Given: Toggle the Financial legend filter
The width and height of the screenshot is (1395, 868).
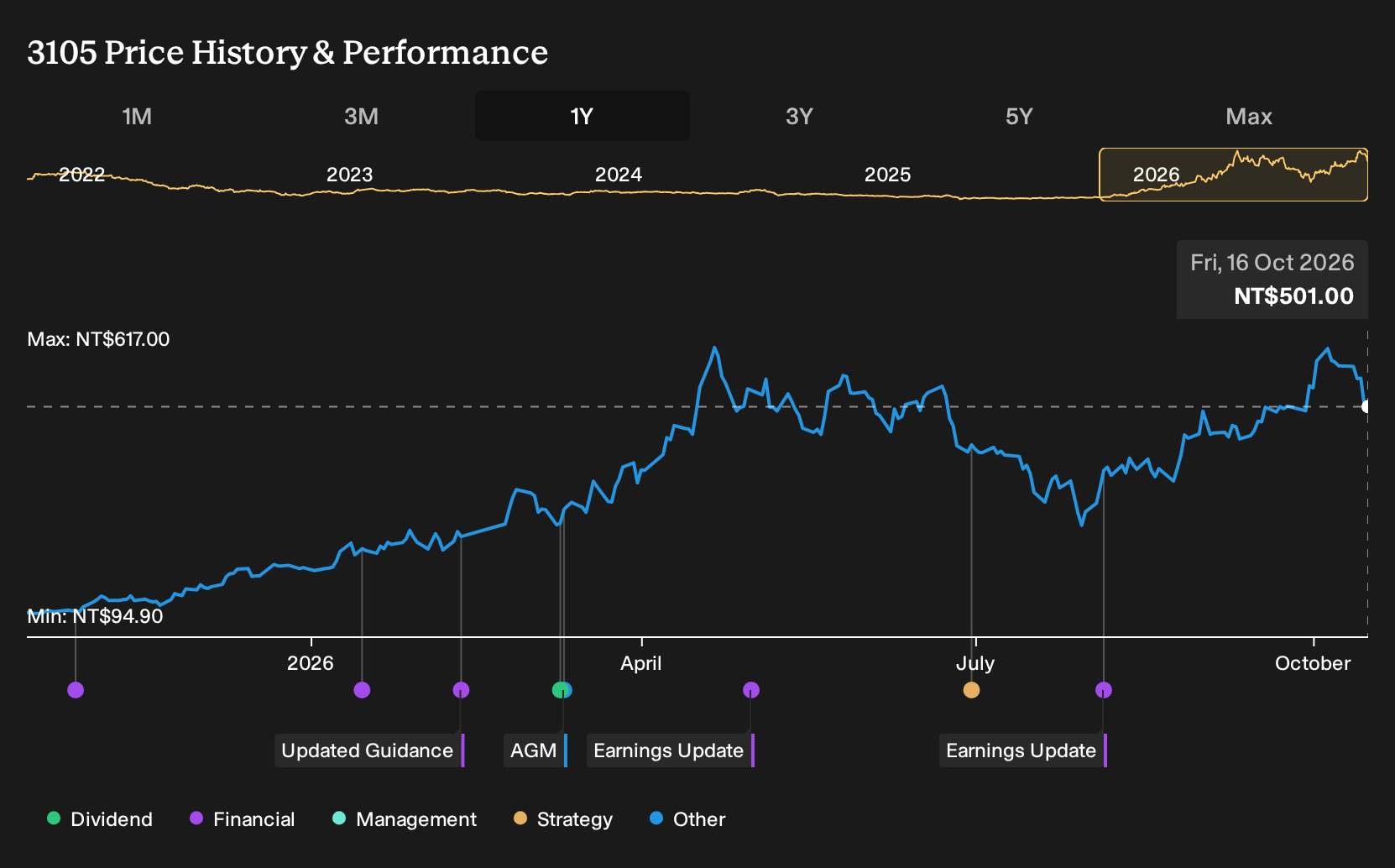Looking at the screenshot, I should tap(242, 819).
